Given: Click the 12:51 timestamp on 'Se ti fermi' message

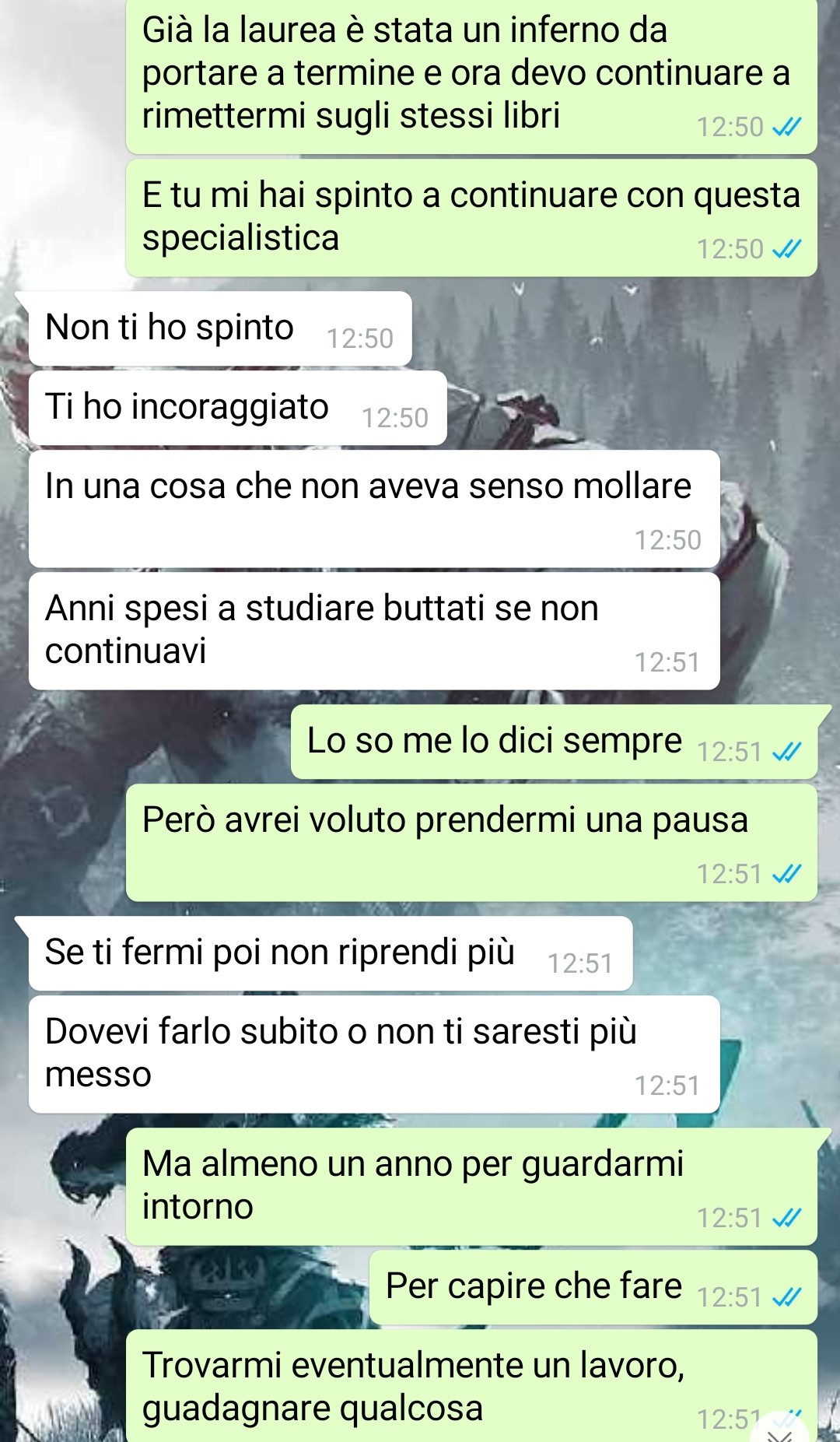Looking at the screenshot, I should point(580,963).
